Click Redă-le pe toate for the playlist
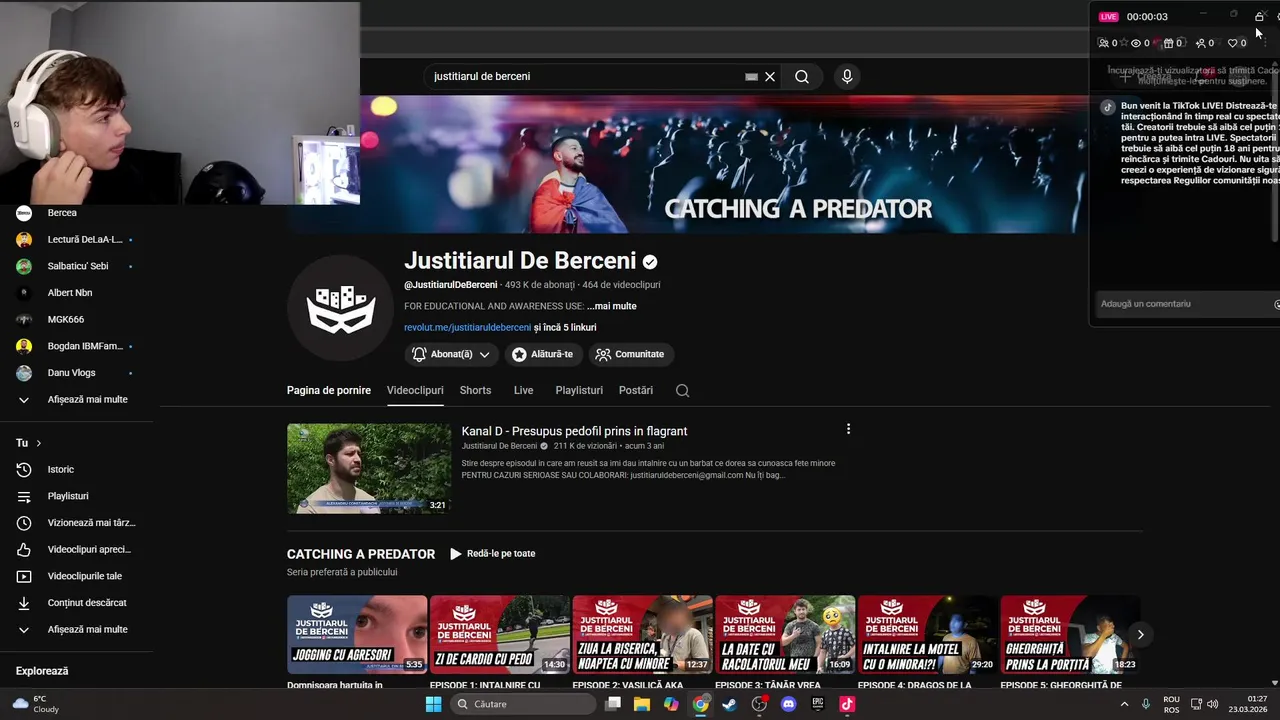This screenshot has height=720, width=1280. [492, 554]
